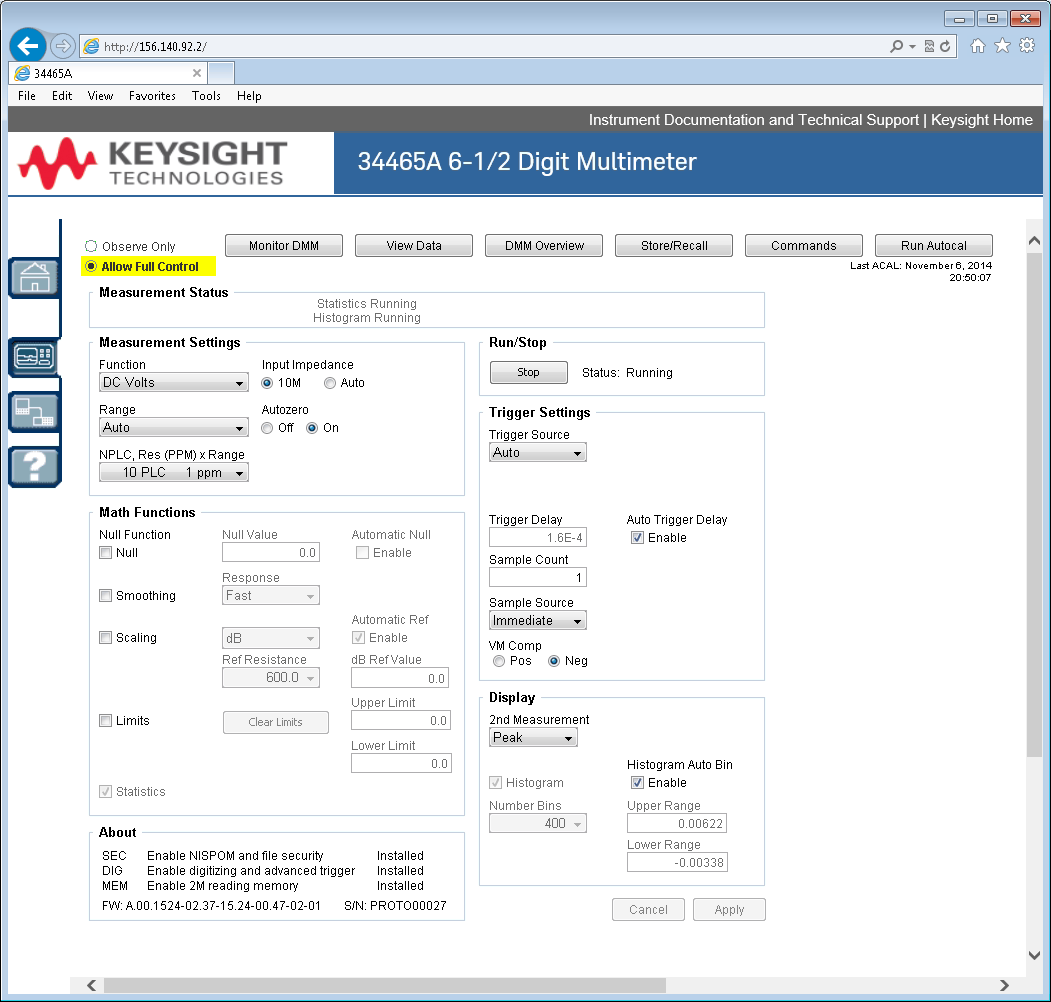This screenshot has height=1002, width=1051.
Task: Click the Run Autocal button
Action: click(934, 245)
